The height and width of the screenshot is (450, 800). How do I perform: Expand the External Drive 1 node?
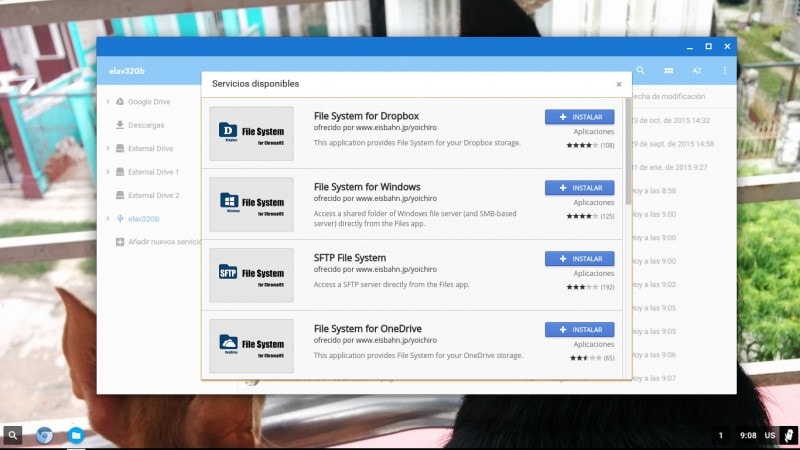coord(108,172)
